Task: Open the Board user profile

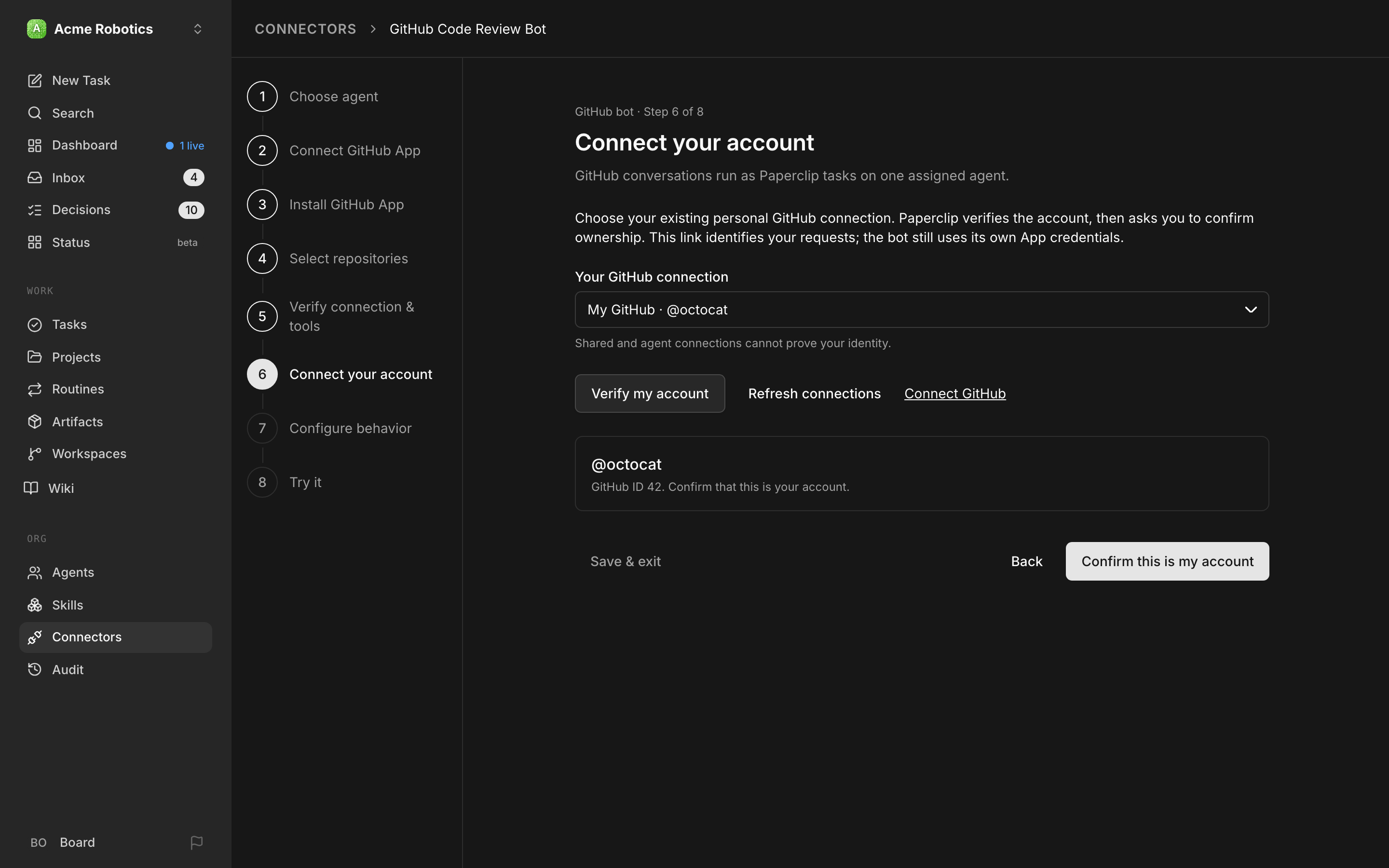Action: [x=63, y=842]
